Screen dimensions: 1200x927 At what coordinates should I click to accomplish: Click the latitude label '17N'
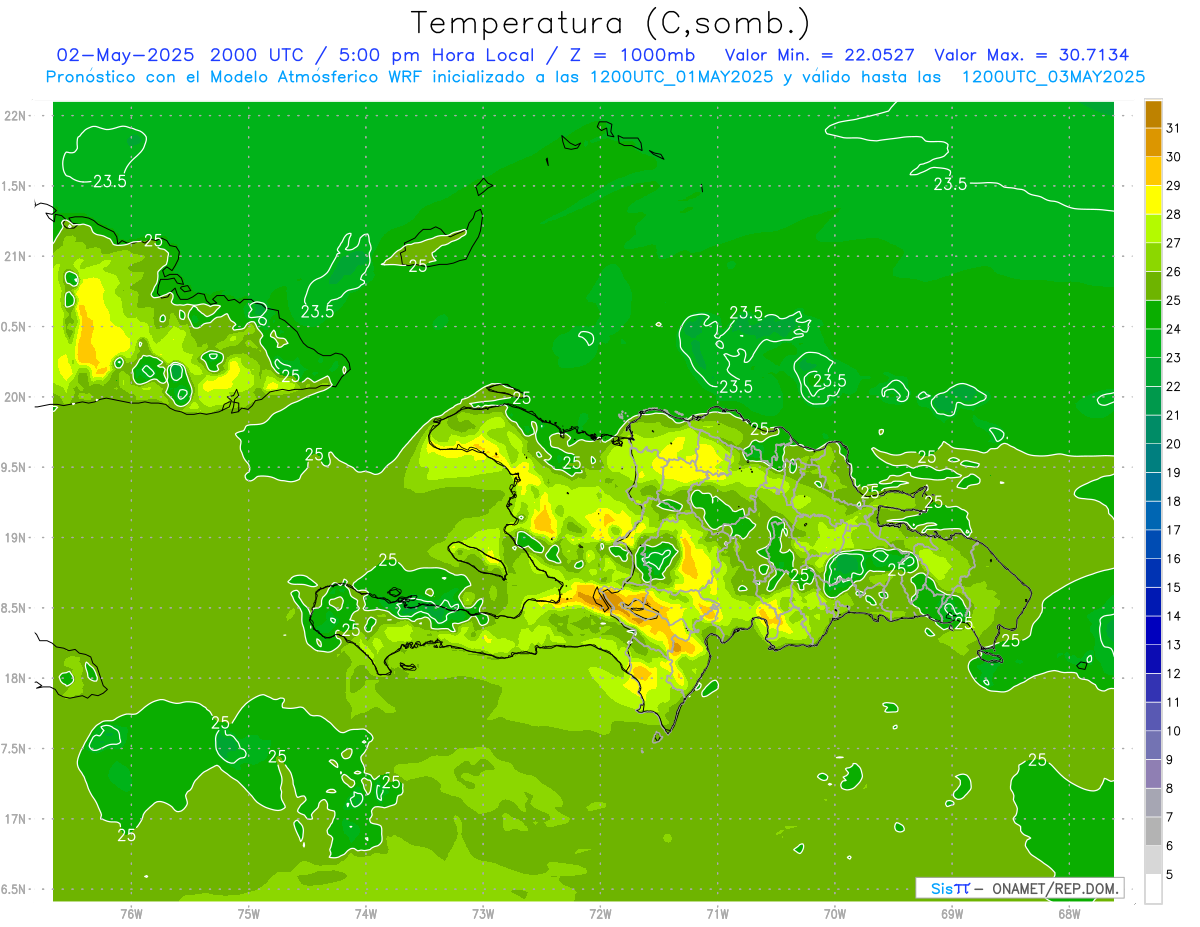point(16,820)
